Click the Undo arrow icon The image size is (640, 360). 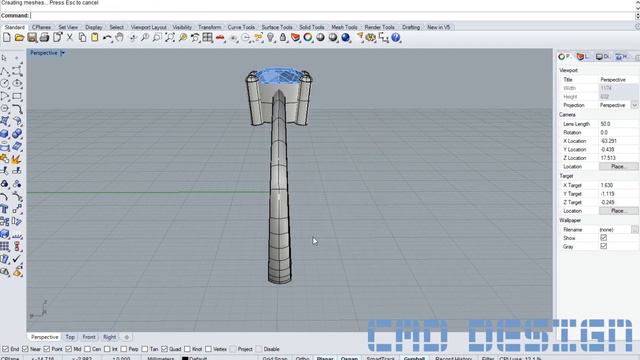pos(107,38)
